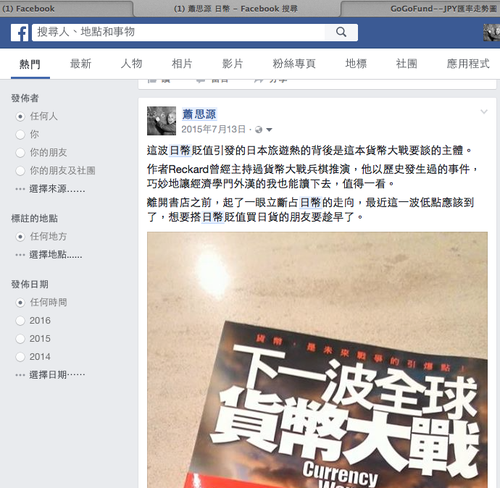Open the profile picture in top bar
500x488 pixels.
coord(492,33)
